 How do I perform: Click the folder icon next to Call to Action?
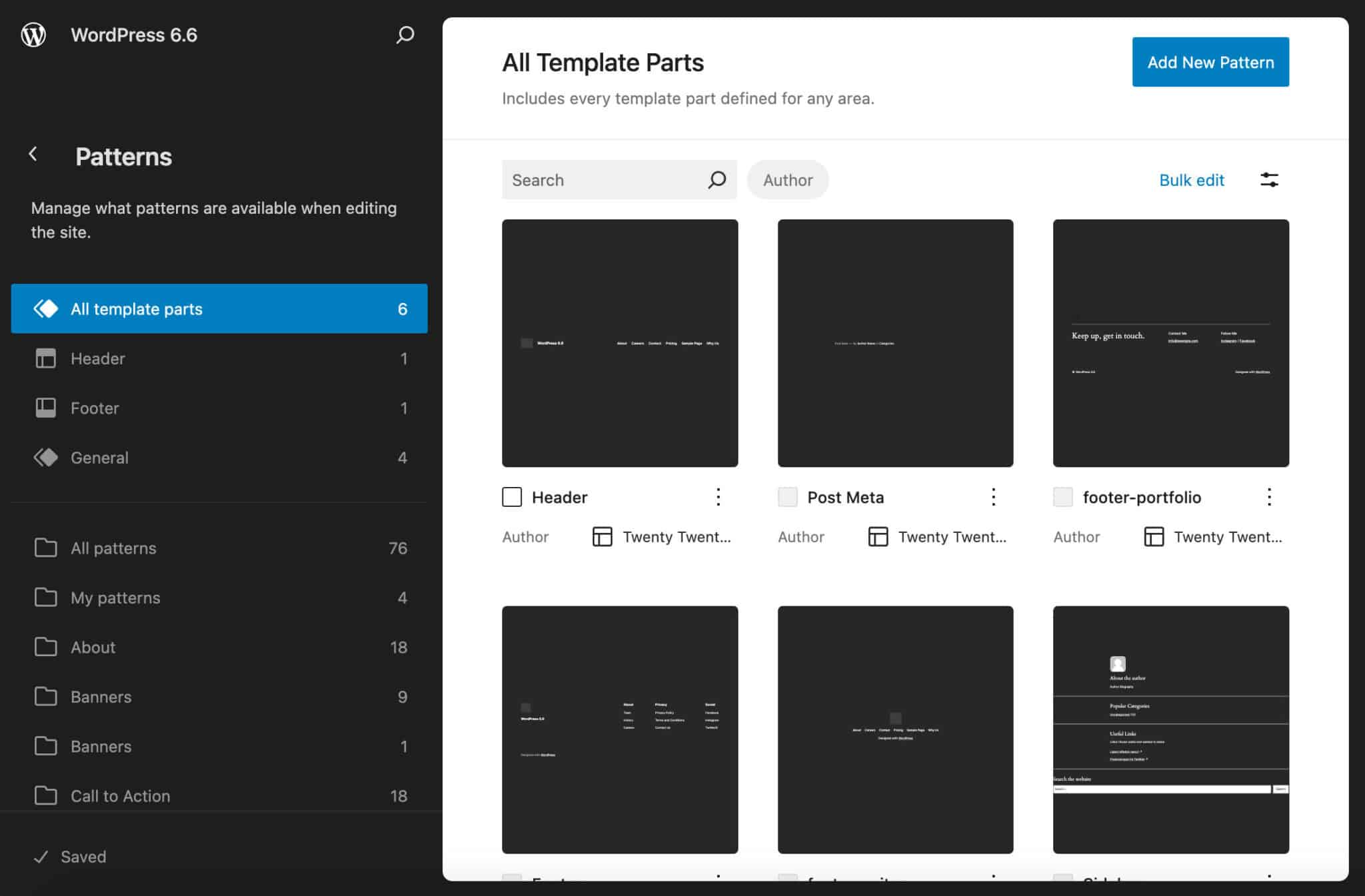(x=45, y=795)
